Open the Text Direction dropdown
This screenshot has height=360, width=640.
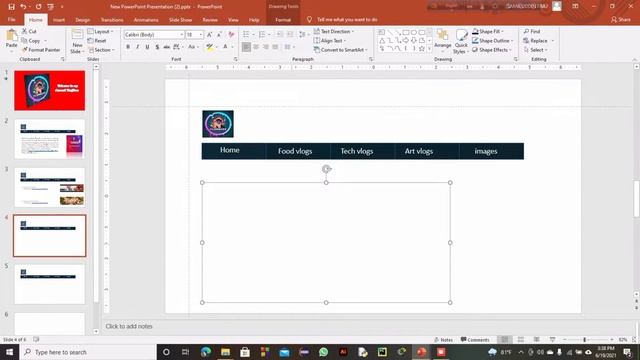(334, 31)
